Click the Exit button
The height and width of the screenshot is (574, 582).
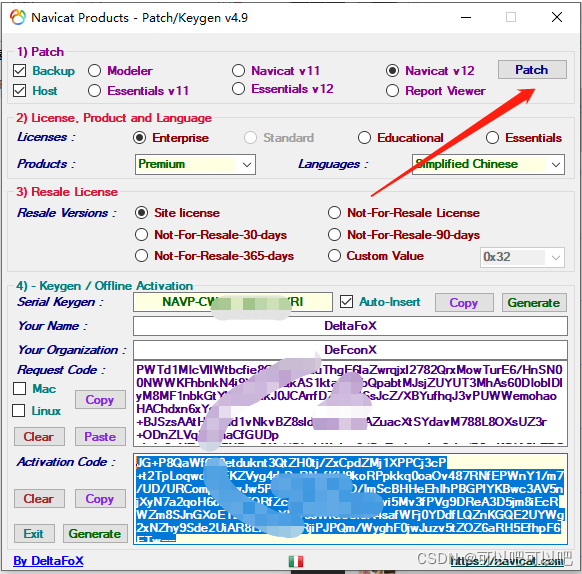pos(34,534)
